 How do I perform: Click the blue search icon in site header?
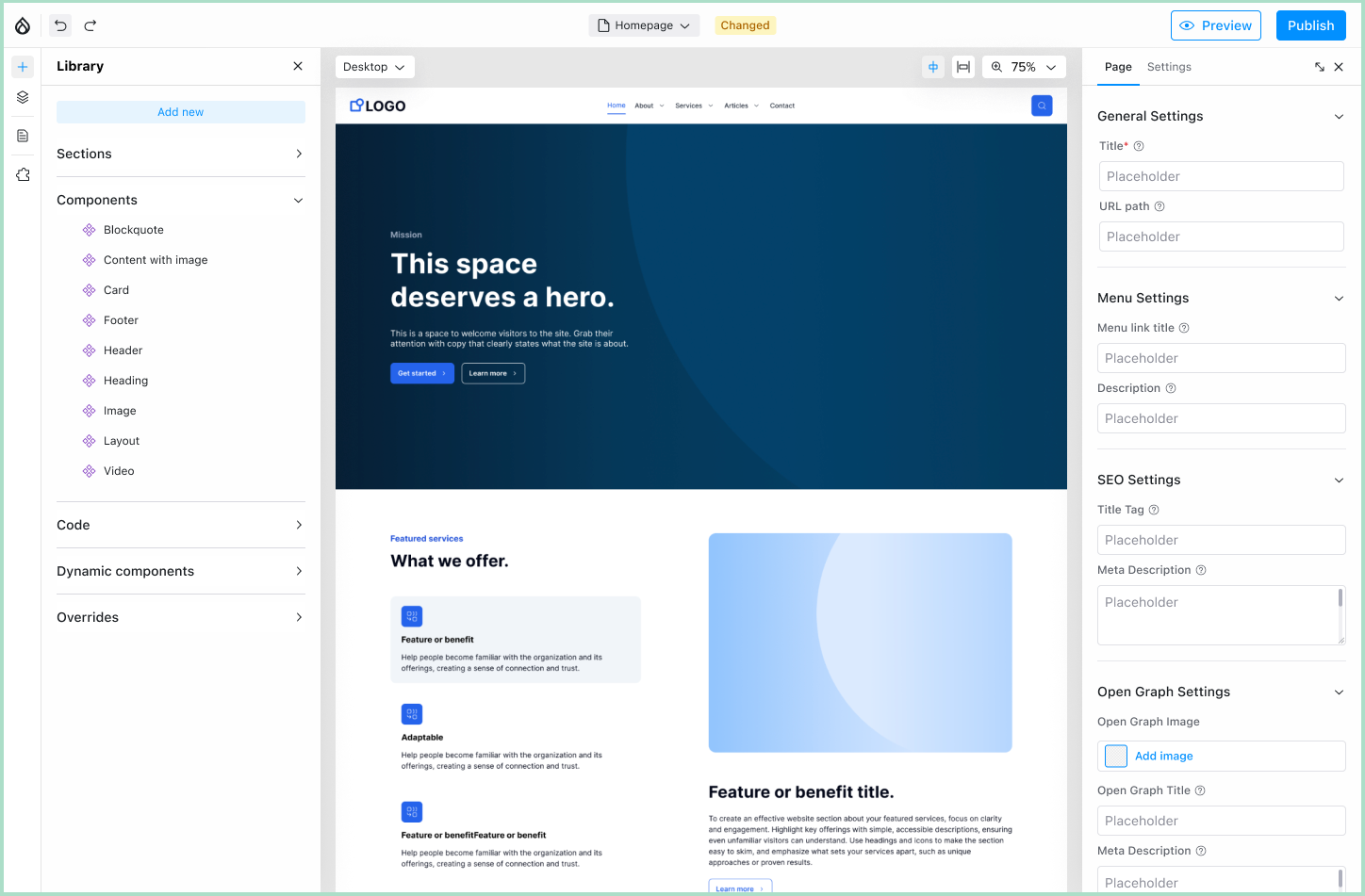point(1042,106)
